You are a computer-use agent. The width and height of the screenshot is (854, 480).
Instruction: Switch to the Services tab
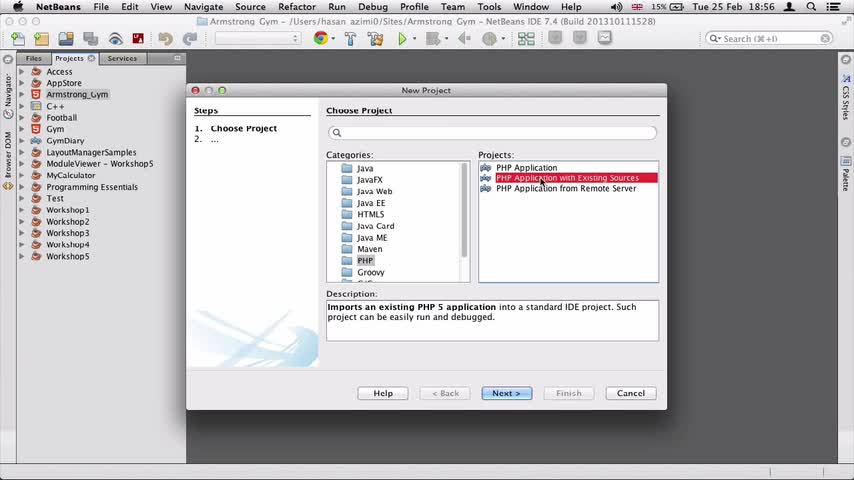[x=122, y=58]
